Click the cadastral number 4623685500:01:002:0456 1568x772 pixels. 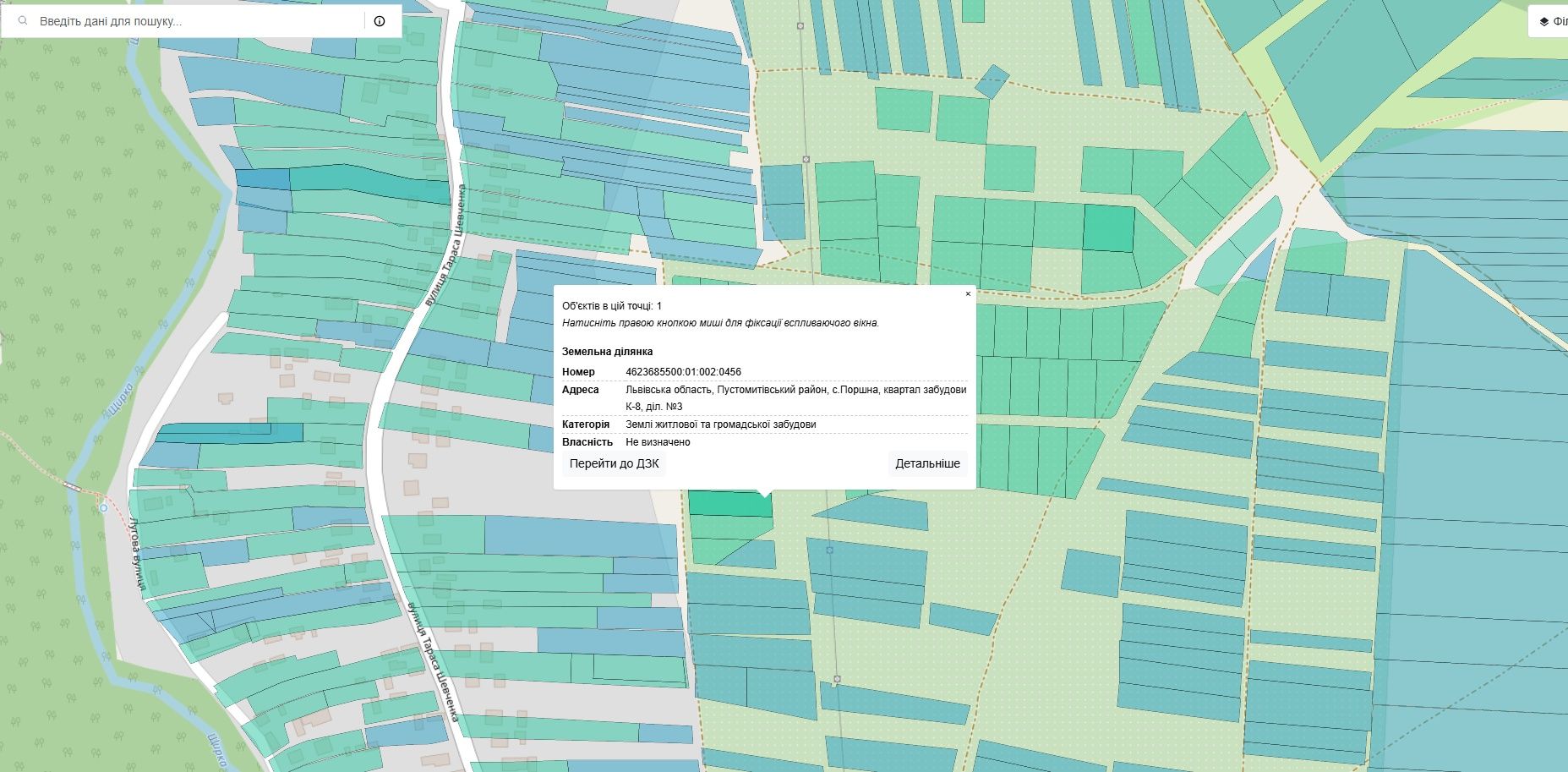(683, 372)
